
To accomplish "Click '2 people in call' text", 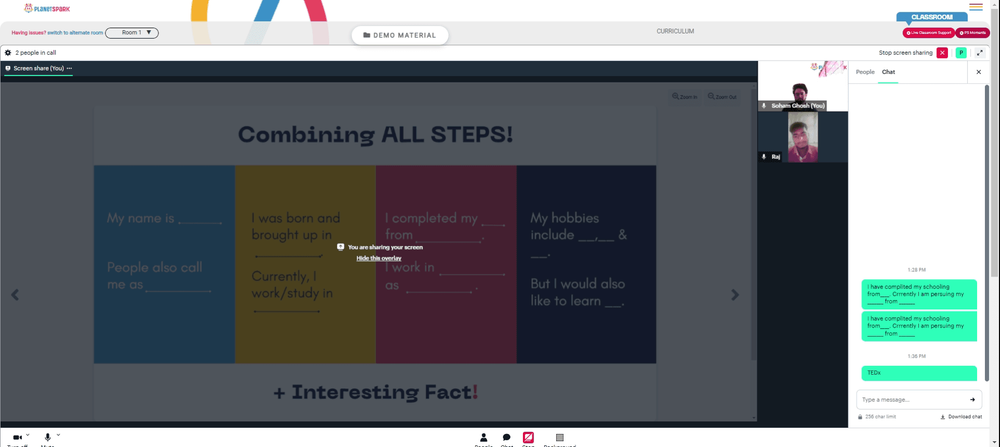I will coord(36,53).
